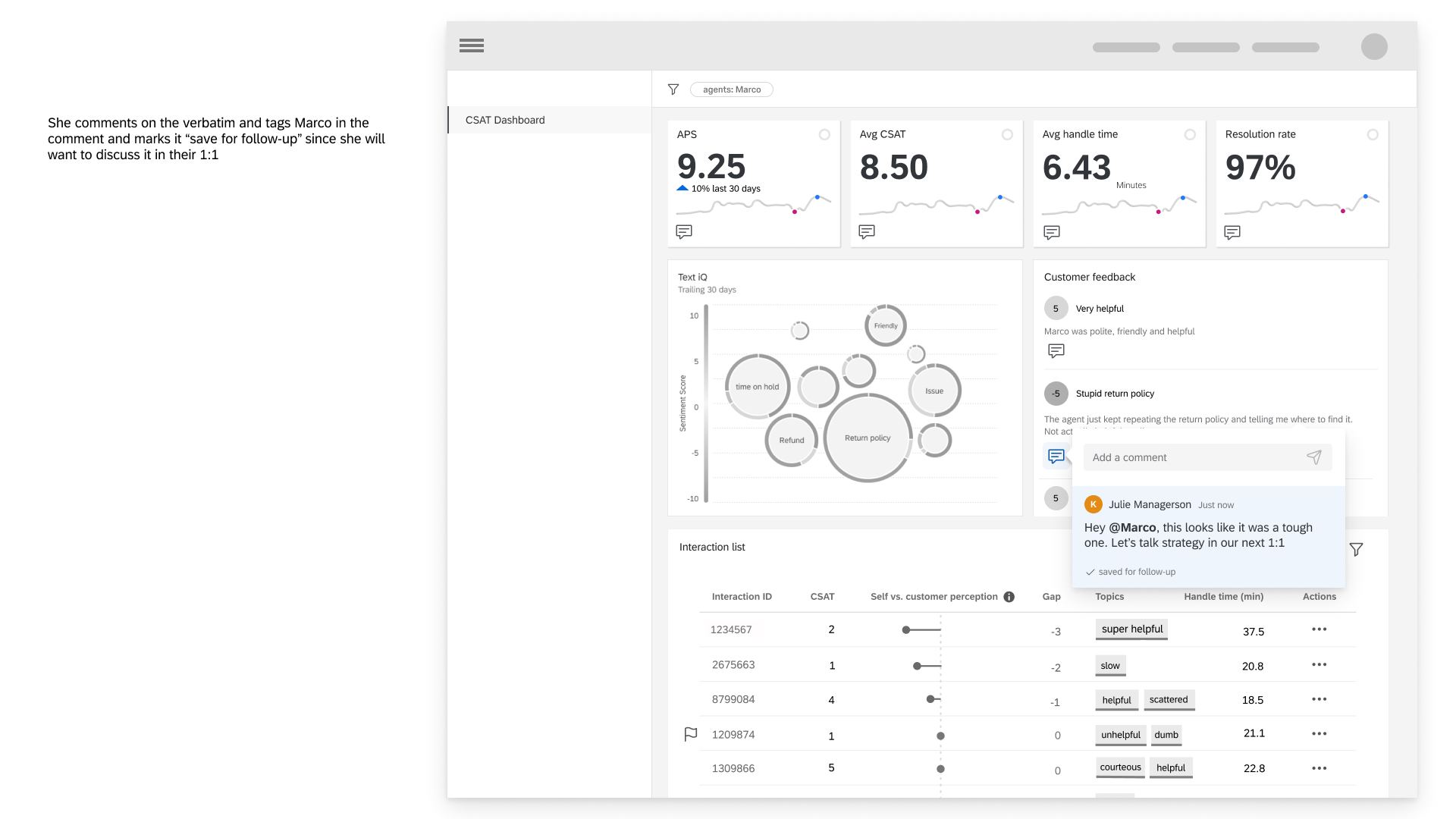Click info icon next to Self vs. customer perception

click(1009, 597)
